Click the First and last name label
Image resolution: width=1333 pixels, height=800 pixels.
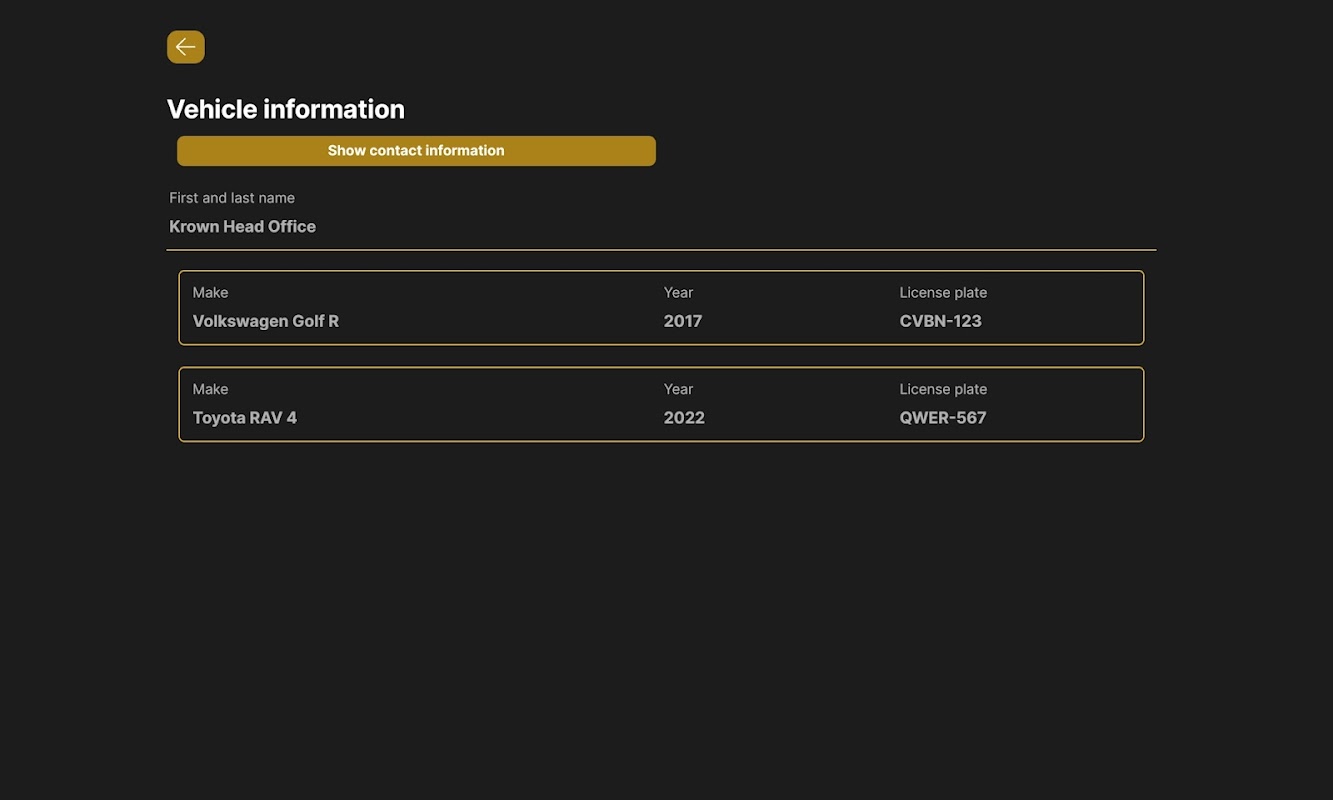coord(231,198)
